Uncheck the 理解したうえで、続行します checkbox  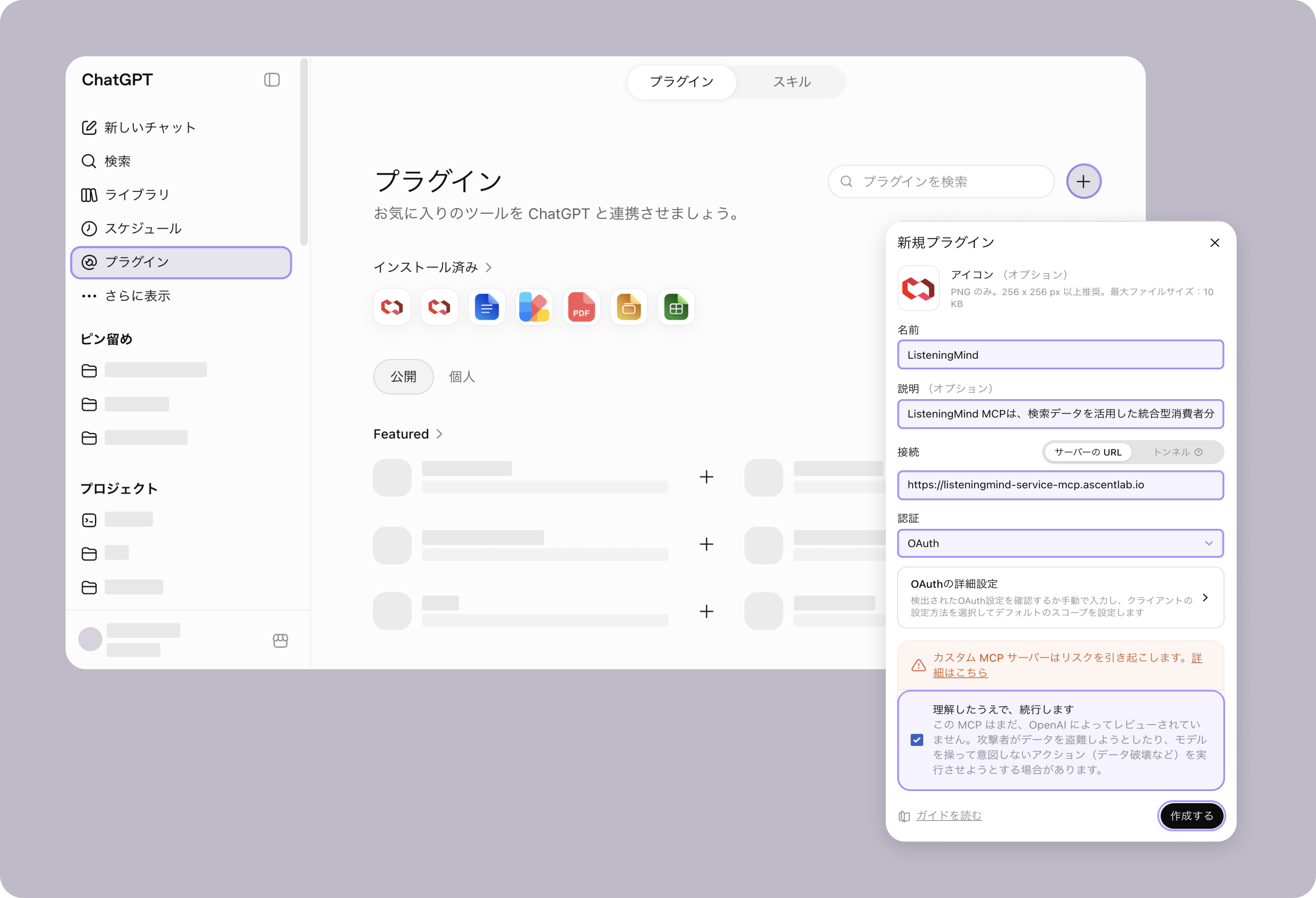click(x=917, y=740)
